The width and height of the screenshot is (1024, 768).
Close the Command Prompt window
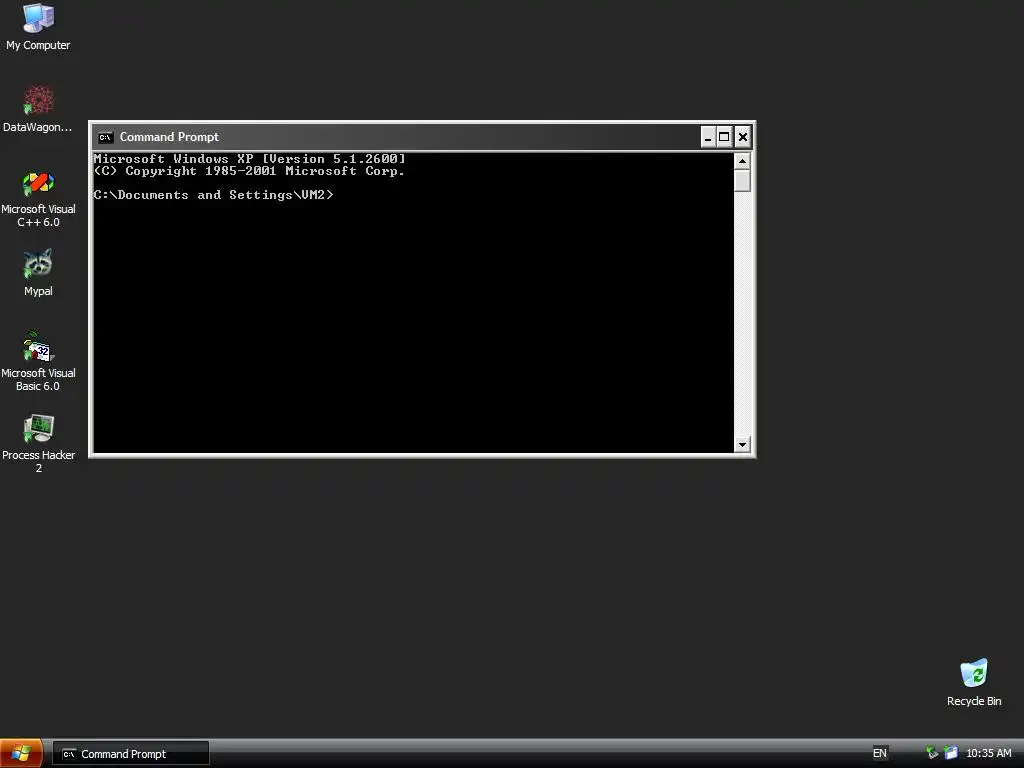pyautogui.click(x=743, y=137)
